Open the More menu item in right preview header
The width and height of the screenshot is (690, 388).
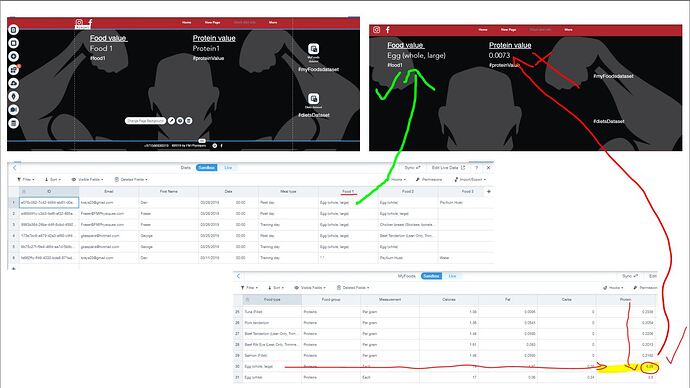coord(569,30)
